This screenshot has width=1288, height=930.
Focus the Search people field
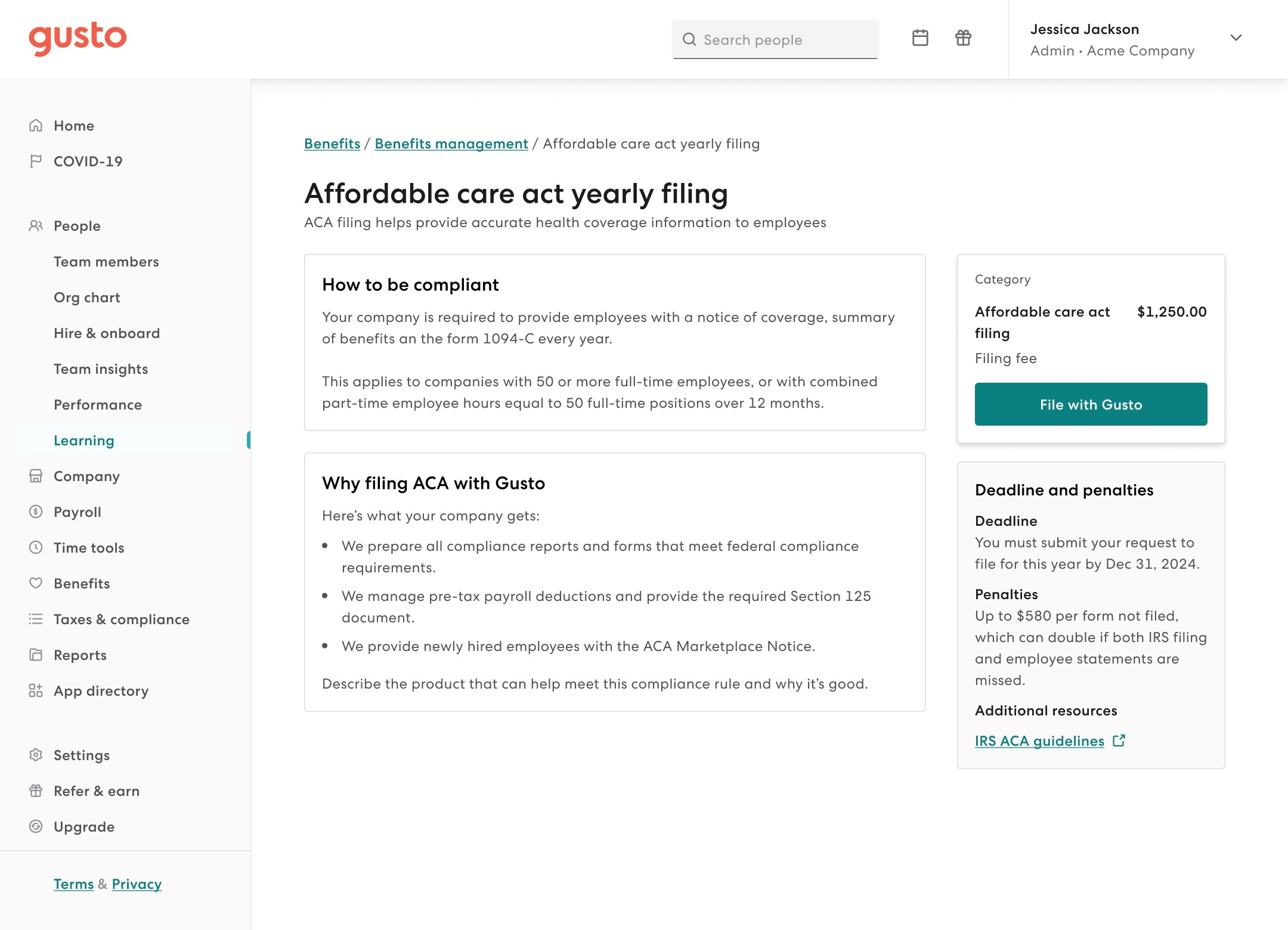775,40
